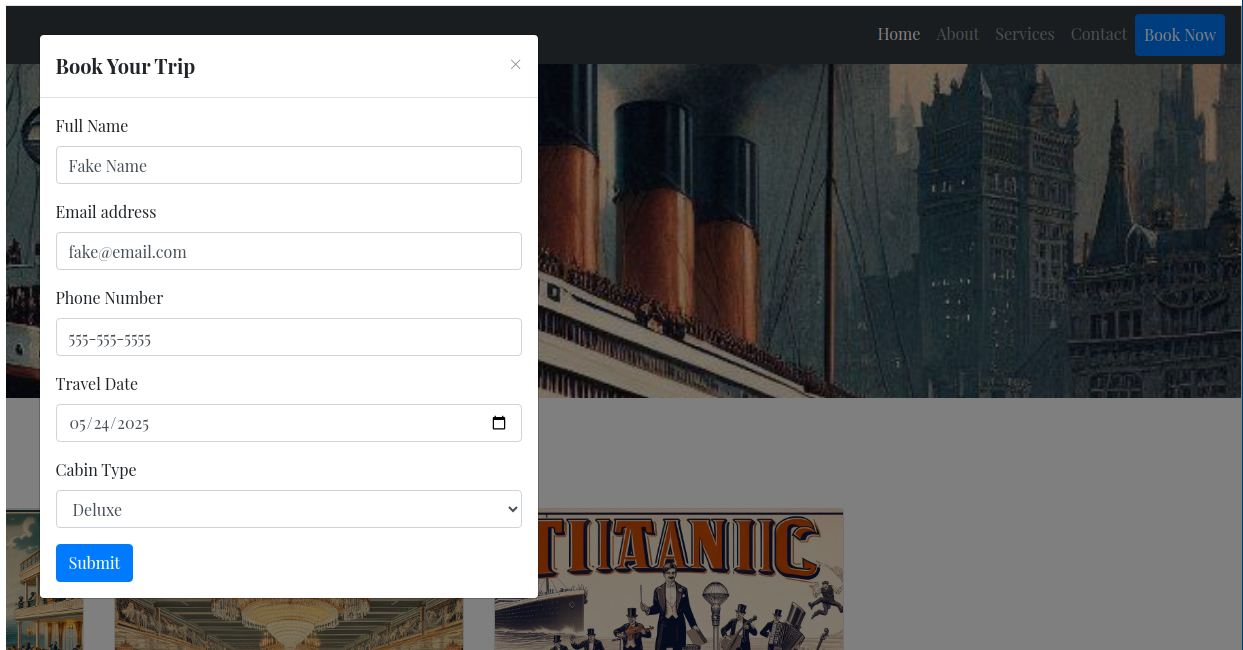Expand the Cabin Type dropdown
This screenshot has width=1243, height=650.
(288, 509)
